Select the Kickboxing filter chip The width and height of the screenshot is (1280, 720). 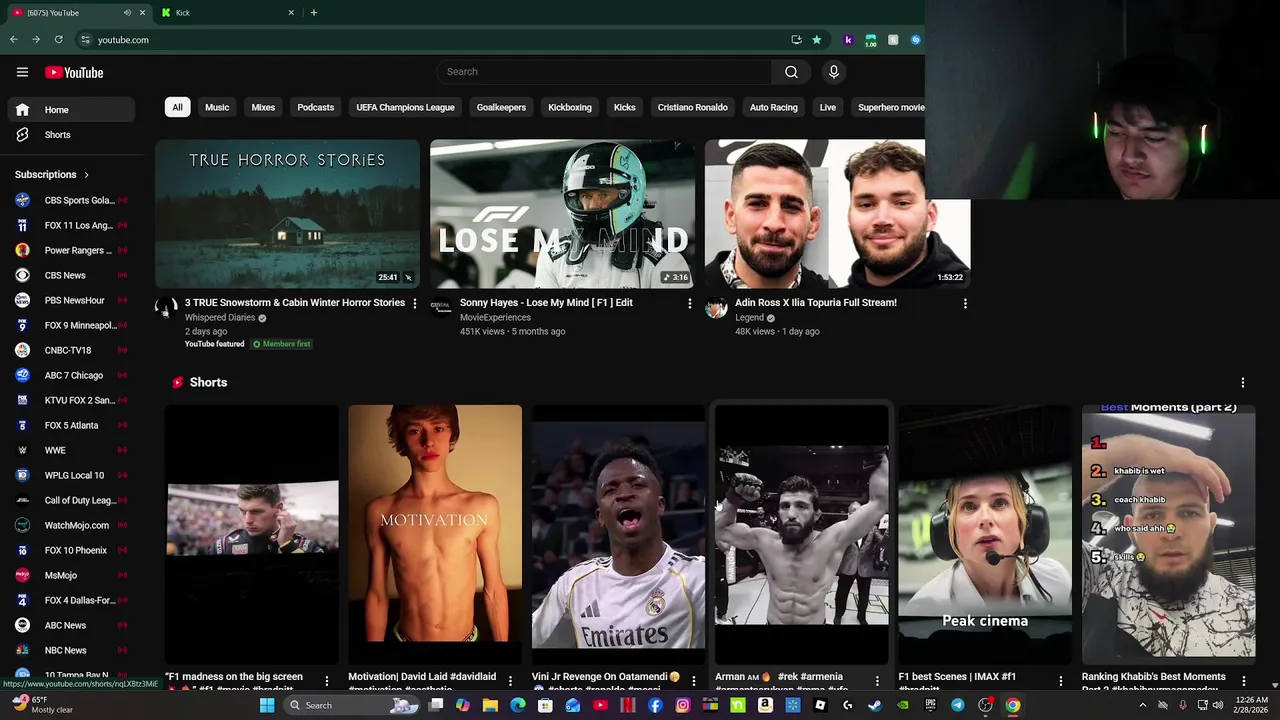pos(570,107)
